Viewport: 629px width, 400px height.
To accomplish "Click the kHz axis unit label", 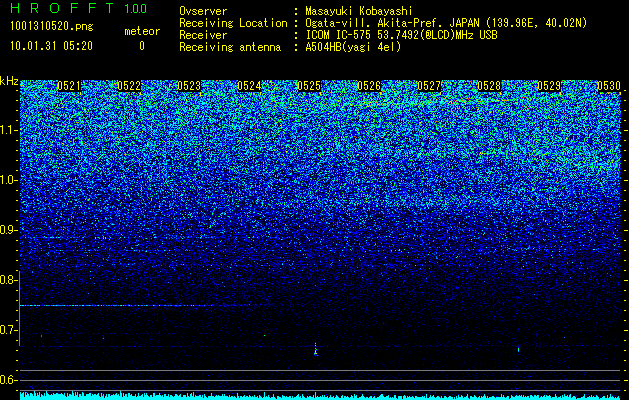I will coord(9,81).
